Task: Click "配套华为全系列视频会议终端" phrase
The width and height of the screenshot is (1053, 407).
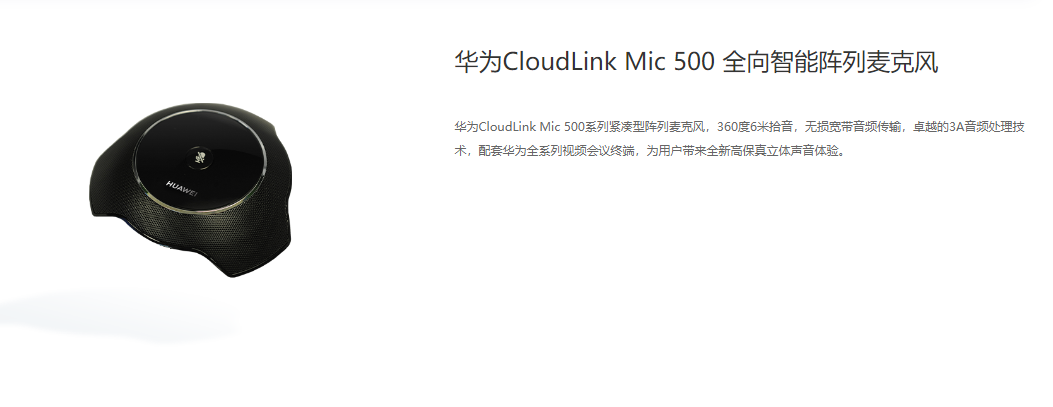Action: (x=556, y=150)
